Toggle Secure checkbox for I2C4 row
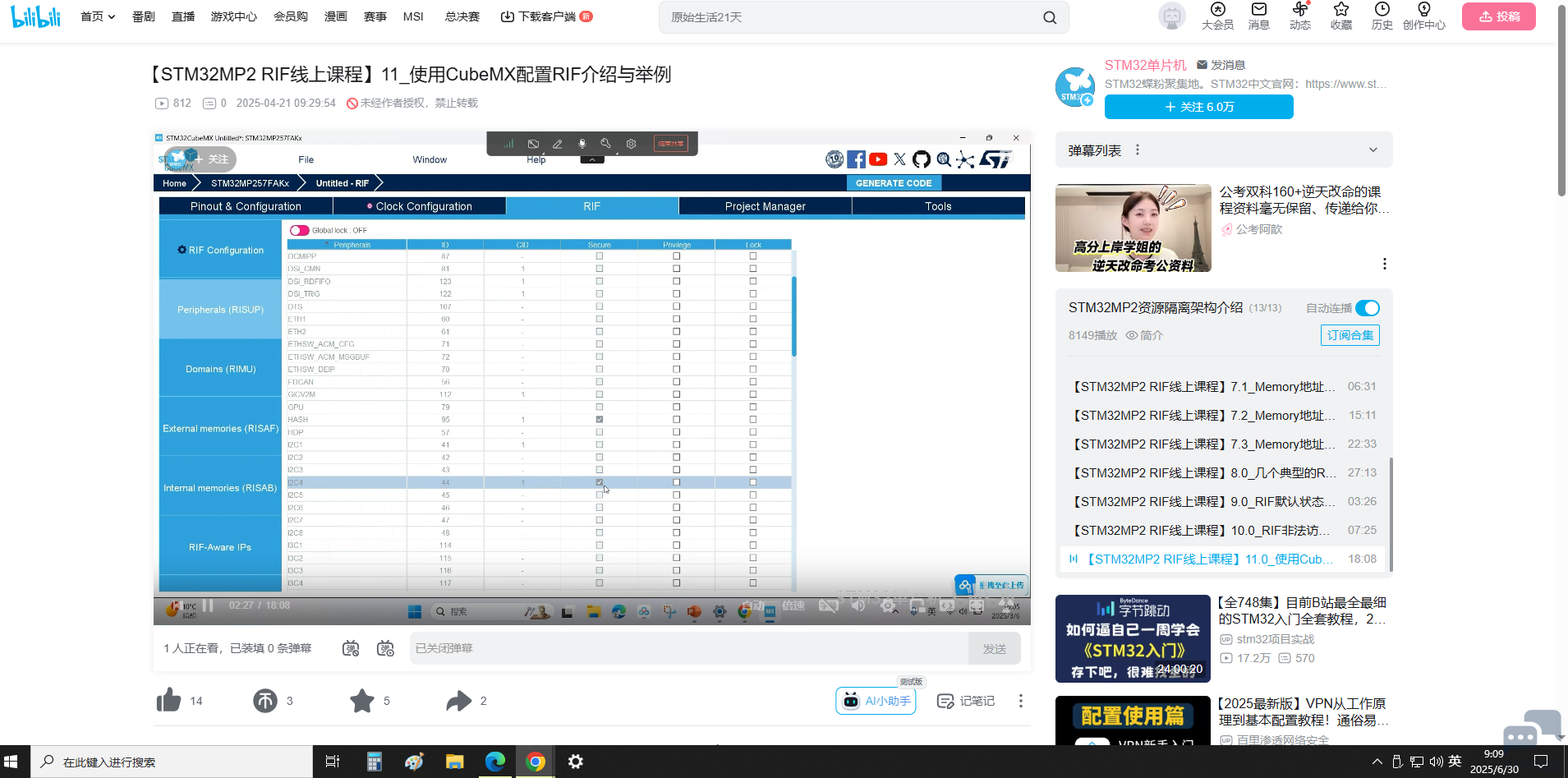Viewport: 1568px width, 778px height. [x=600, y=482]
